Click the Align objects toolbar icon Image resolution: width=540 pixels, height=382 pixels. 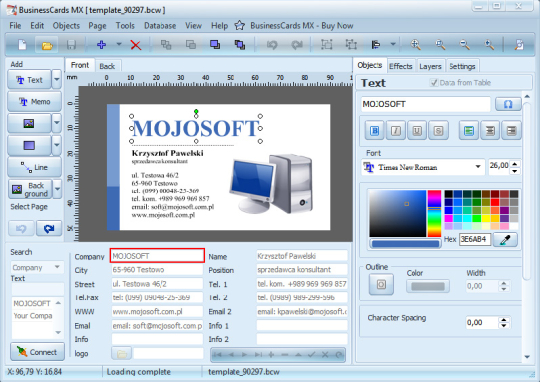(376, 45)
